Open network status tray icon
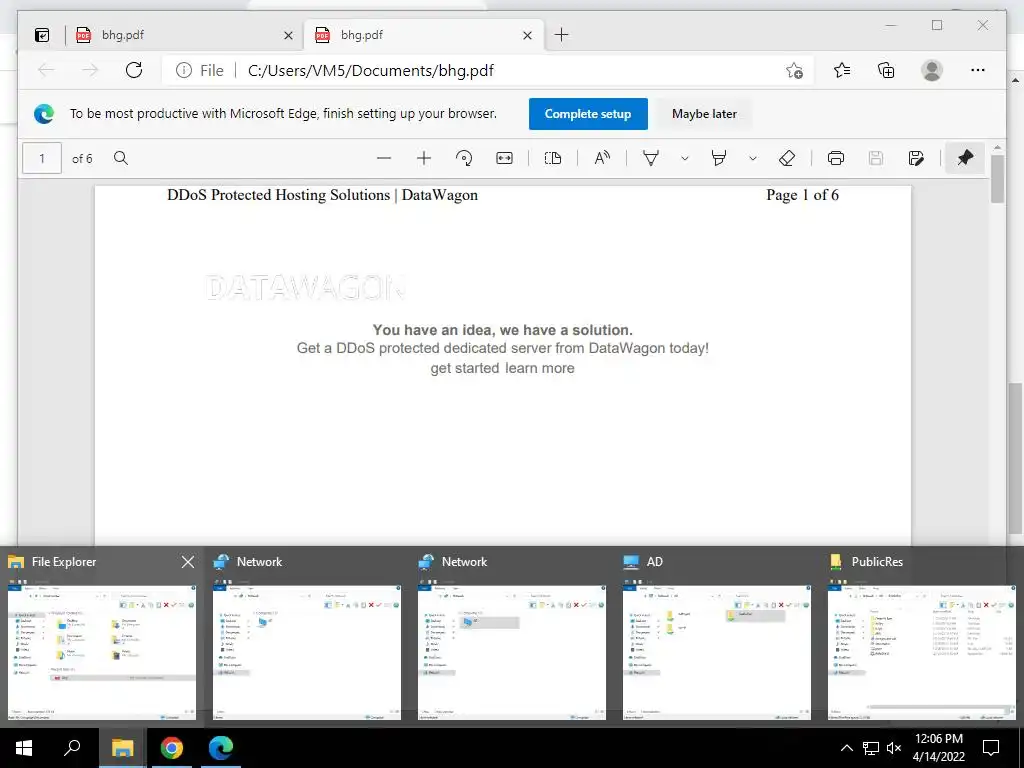This screenshot has width=1024, height=768. pos(871,748)
